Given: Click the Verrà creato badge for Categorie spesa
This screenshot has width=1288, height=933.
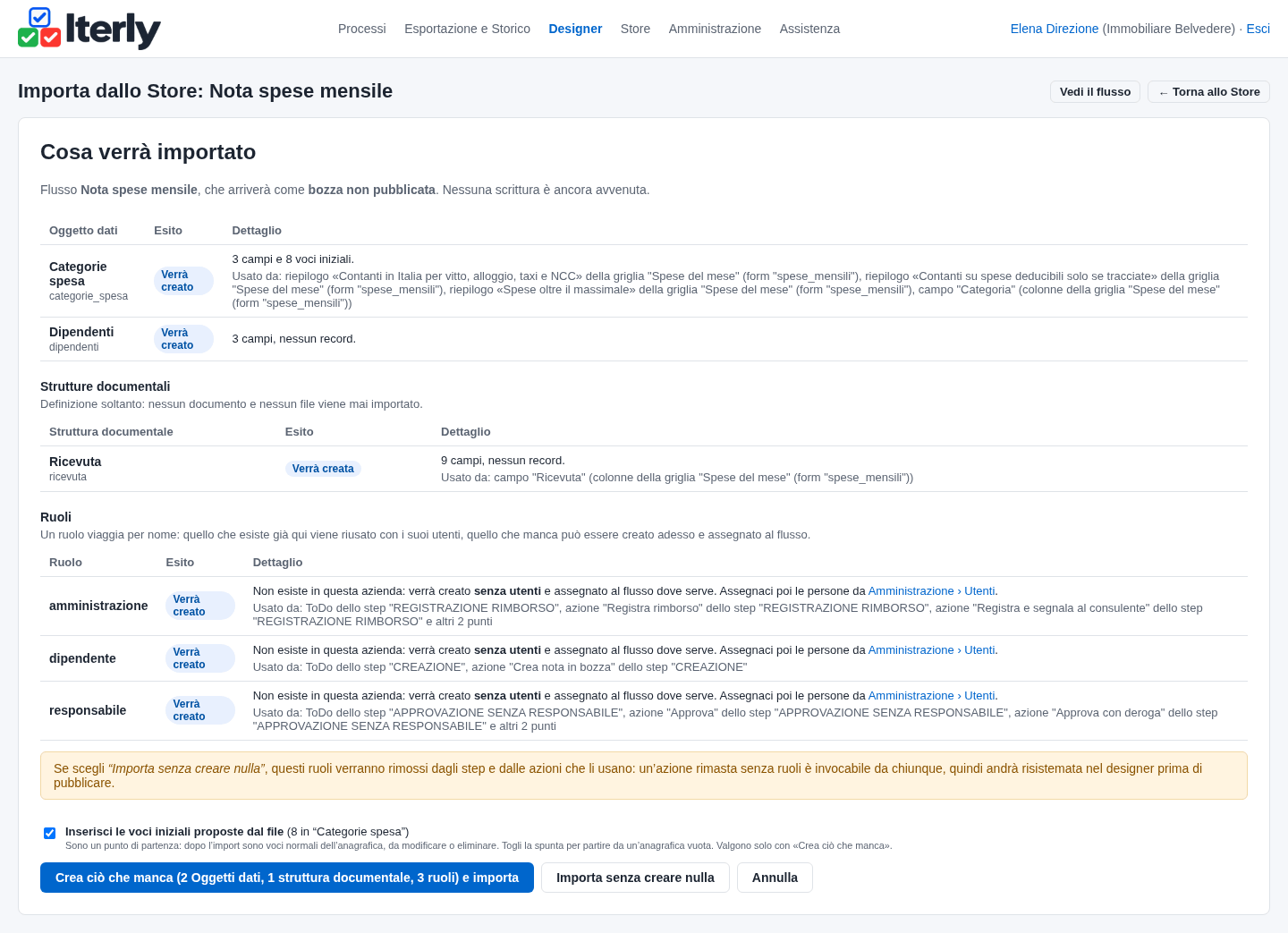Looking at the screenshot, I should tap(183, 281).
